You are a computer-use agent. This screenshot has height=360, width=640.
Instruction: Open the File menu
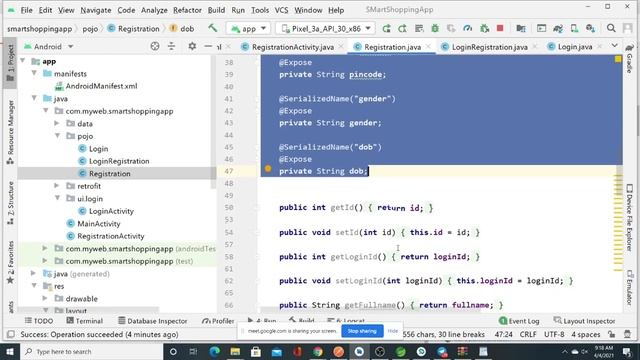point(26,10)
